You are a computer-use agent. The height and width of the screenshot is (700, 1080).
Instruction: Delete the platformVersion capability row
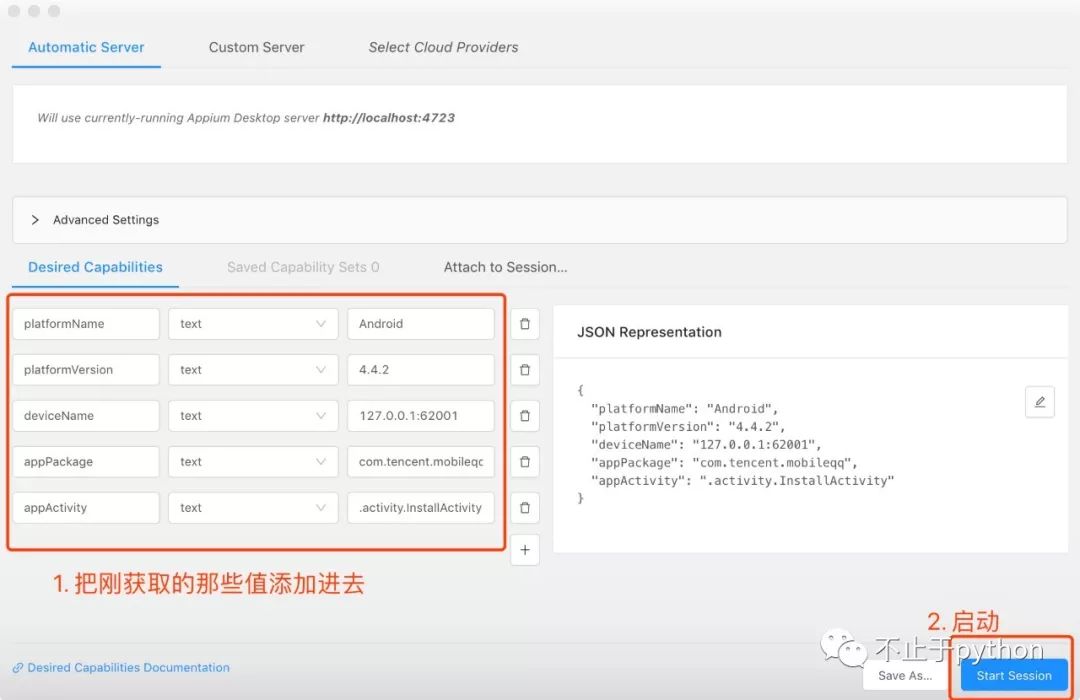[525, 370]
